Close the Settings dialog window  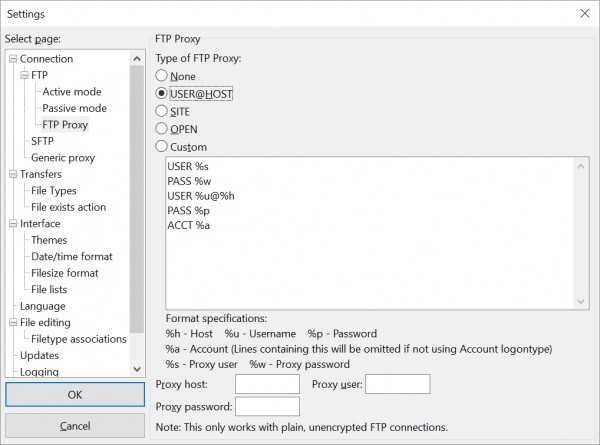[584, 14]
